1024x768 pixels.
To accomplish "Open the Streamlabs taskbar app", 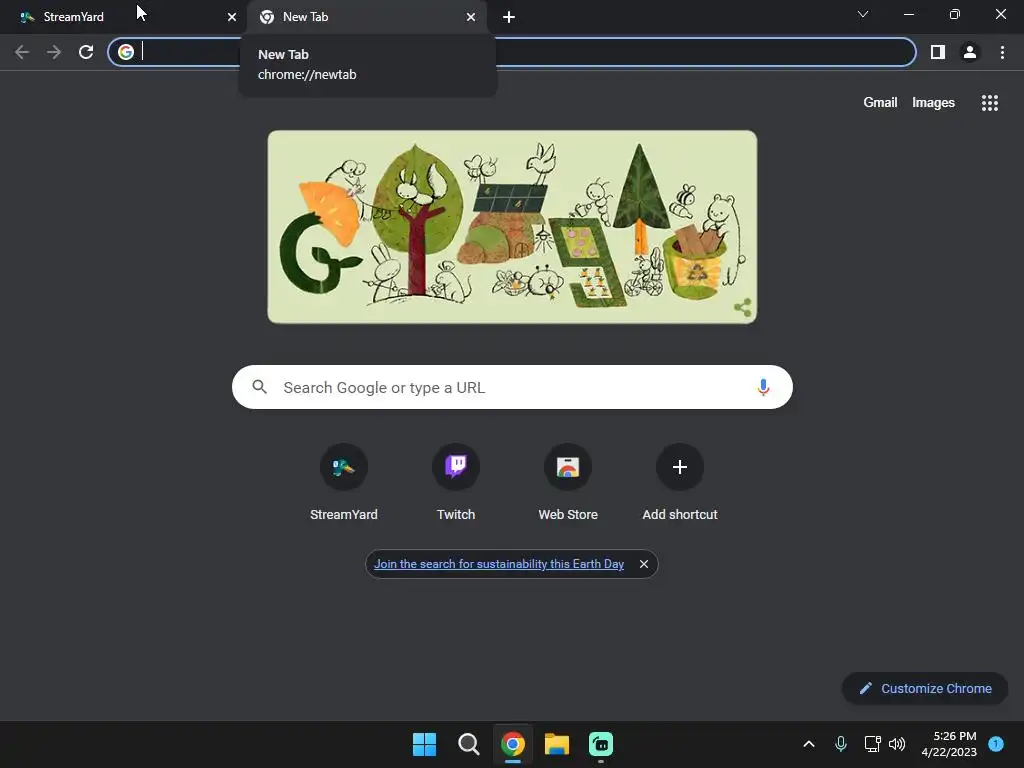I will (601, 744).
